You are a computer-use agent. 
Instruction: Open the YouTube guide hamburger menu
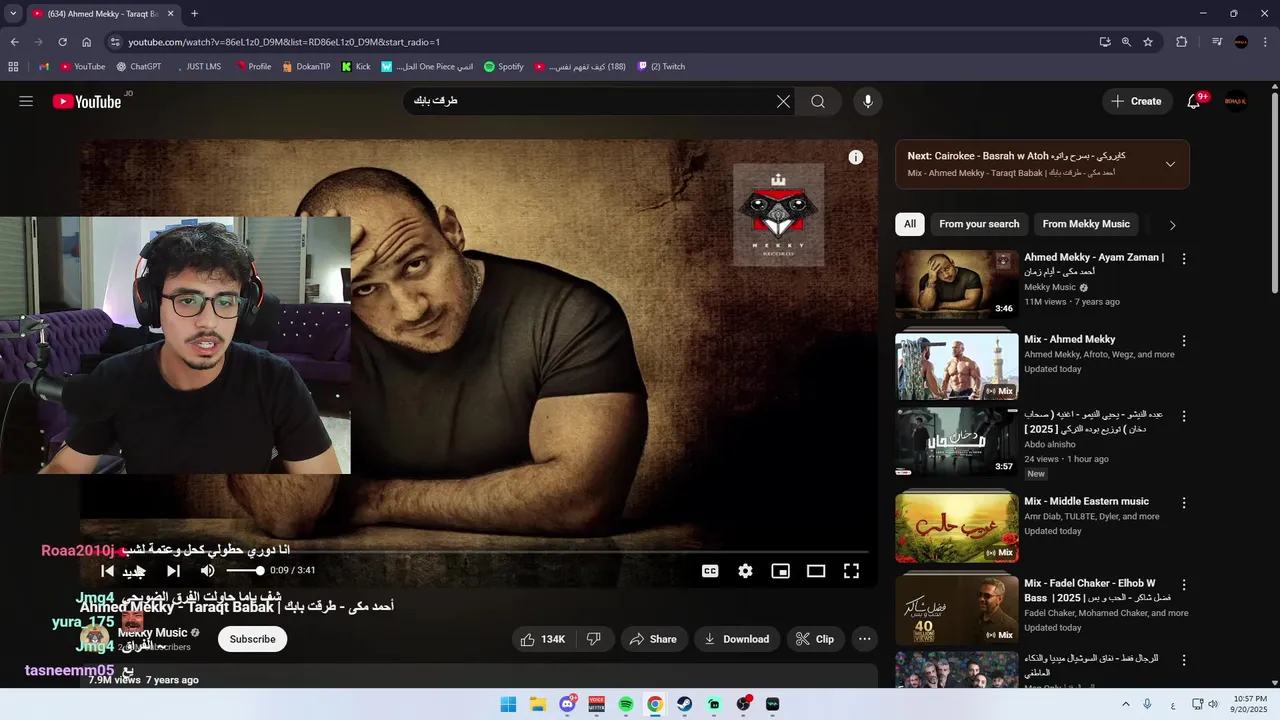(x=26, y=101)
